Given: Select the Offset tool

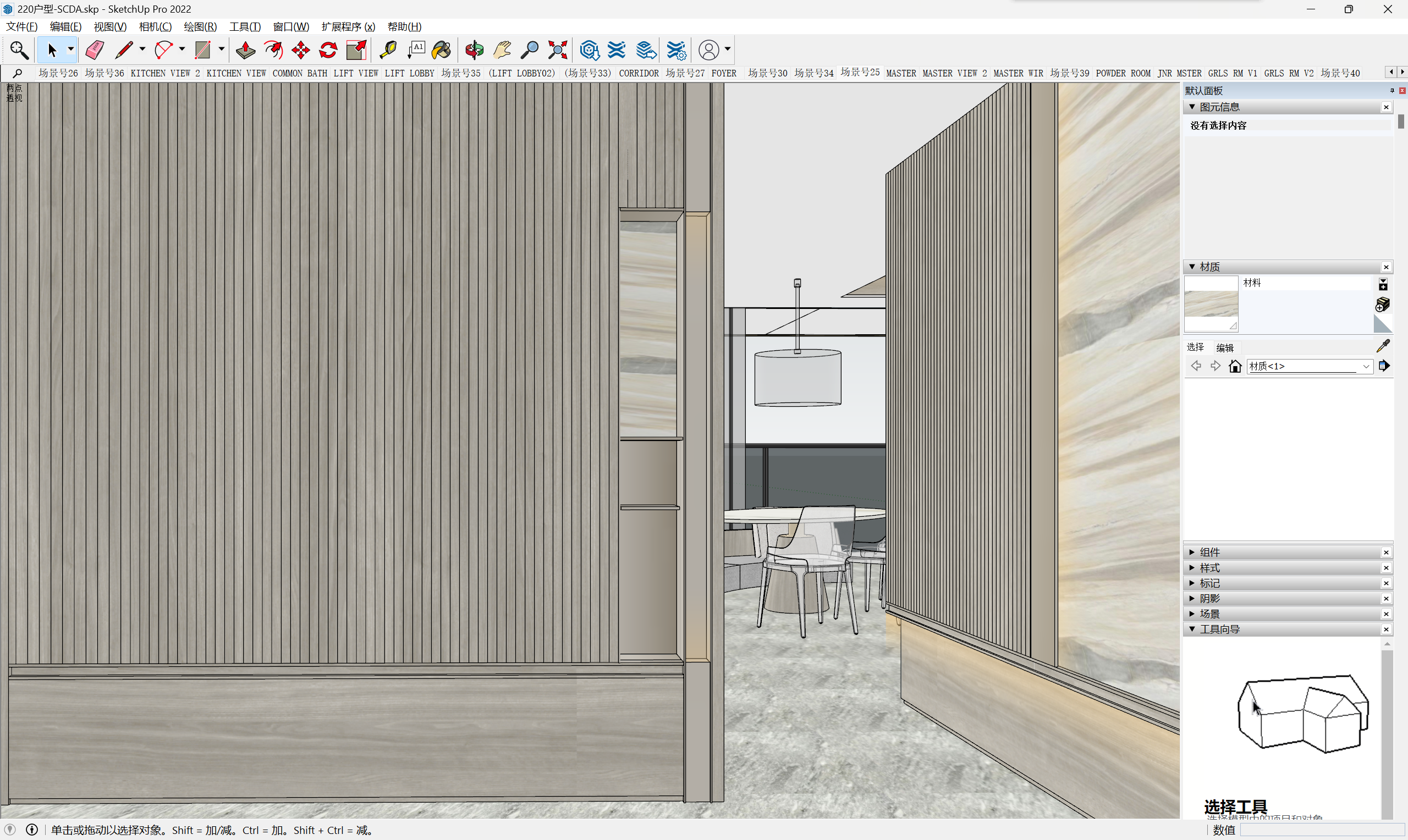Looking at the screenshot, I should point(273,50).
